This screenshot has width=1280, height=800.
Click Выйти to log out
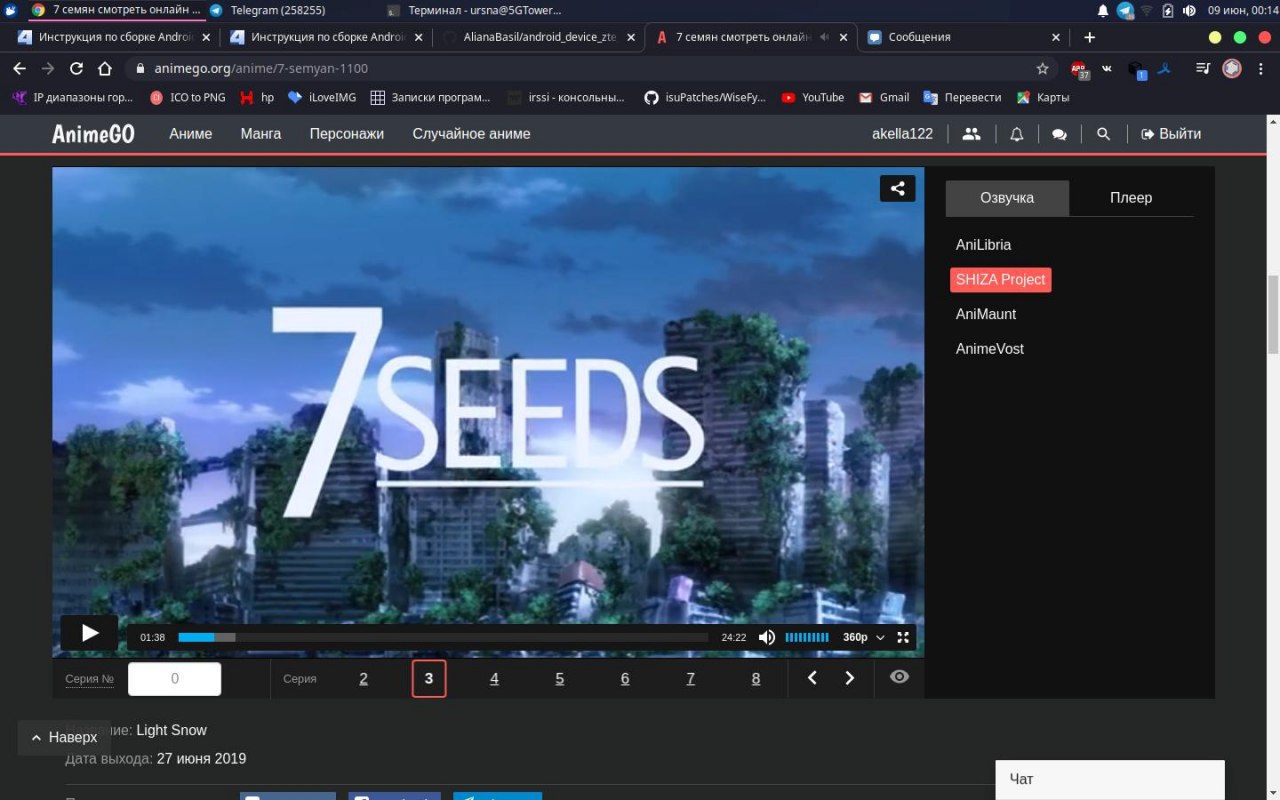[1171, 134]
